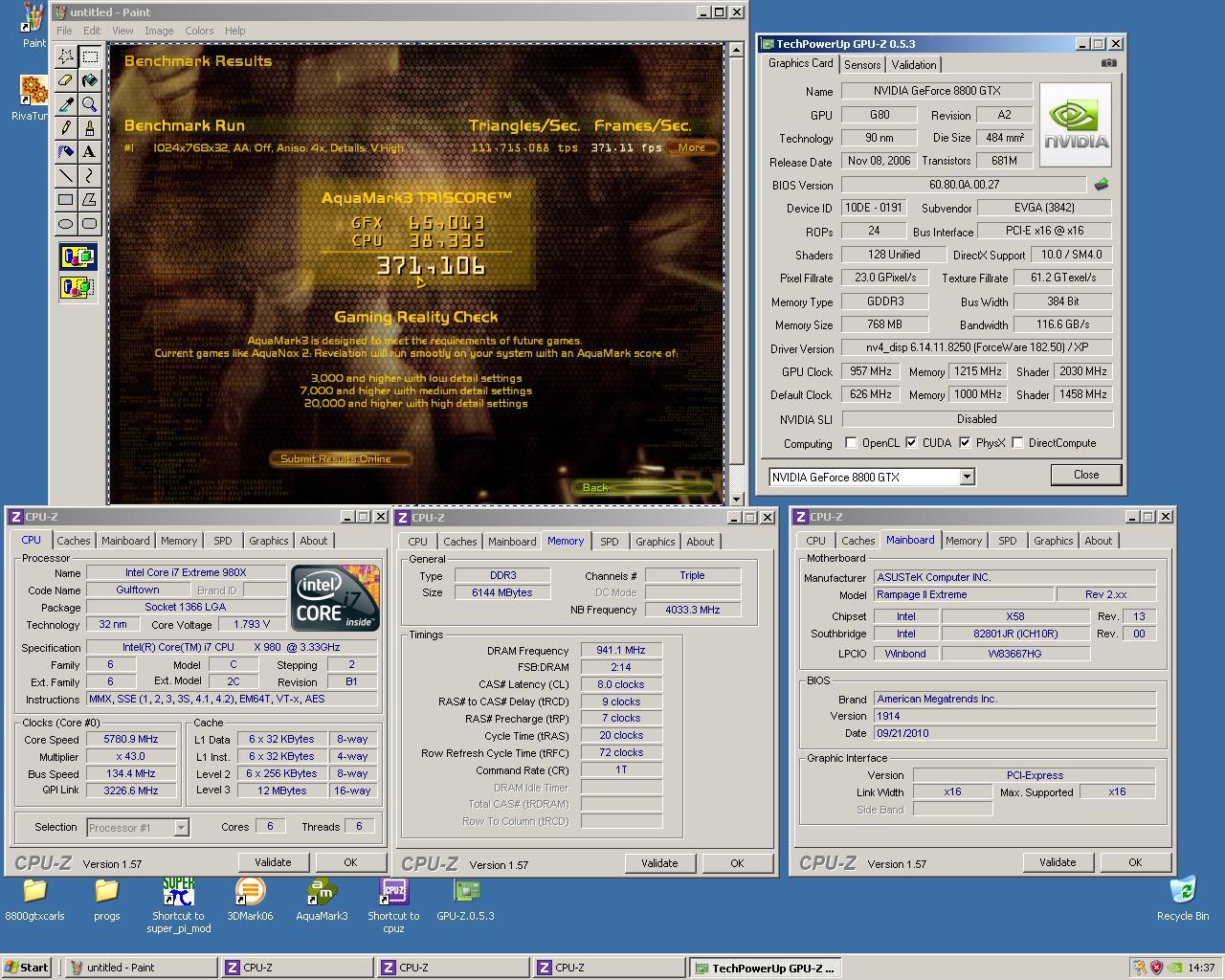This screenshot has height=980, width=1225.
Task: Toggle the PhysX checkbox in GPU-Z
Action: coord(965,443)
